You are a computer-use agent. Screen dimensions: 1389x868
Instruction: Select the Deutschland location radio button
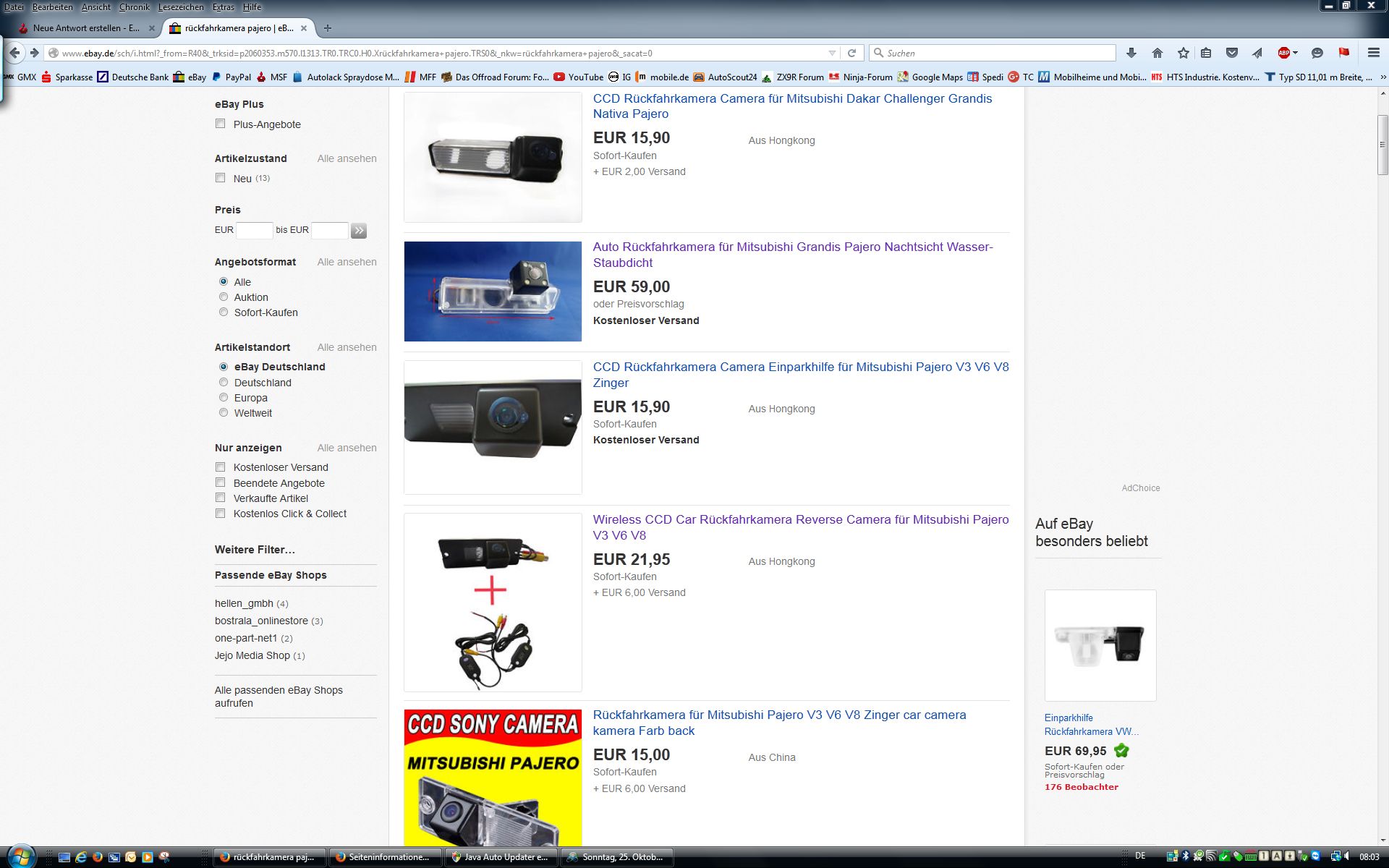click(x=224, y=382)
